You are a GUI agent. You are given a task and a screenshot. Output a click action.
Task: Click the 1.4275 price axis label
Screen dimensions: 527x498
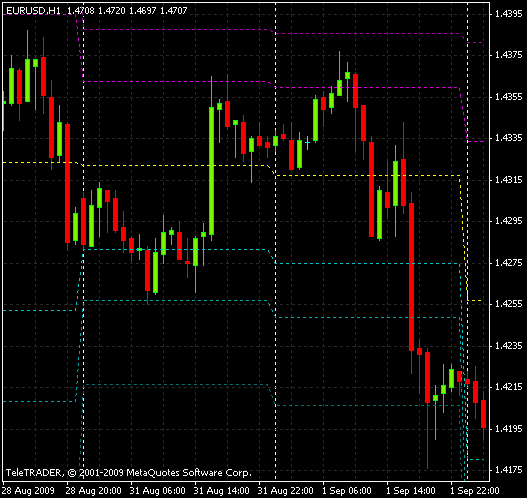[509, 263]
